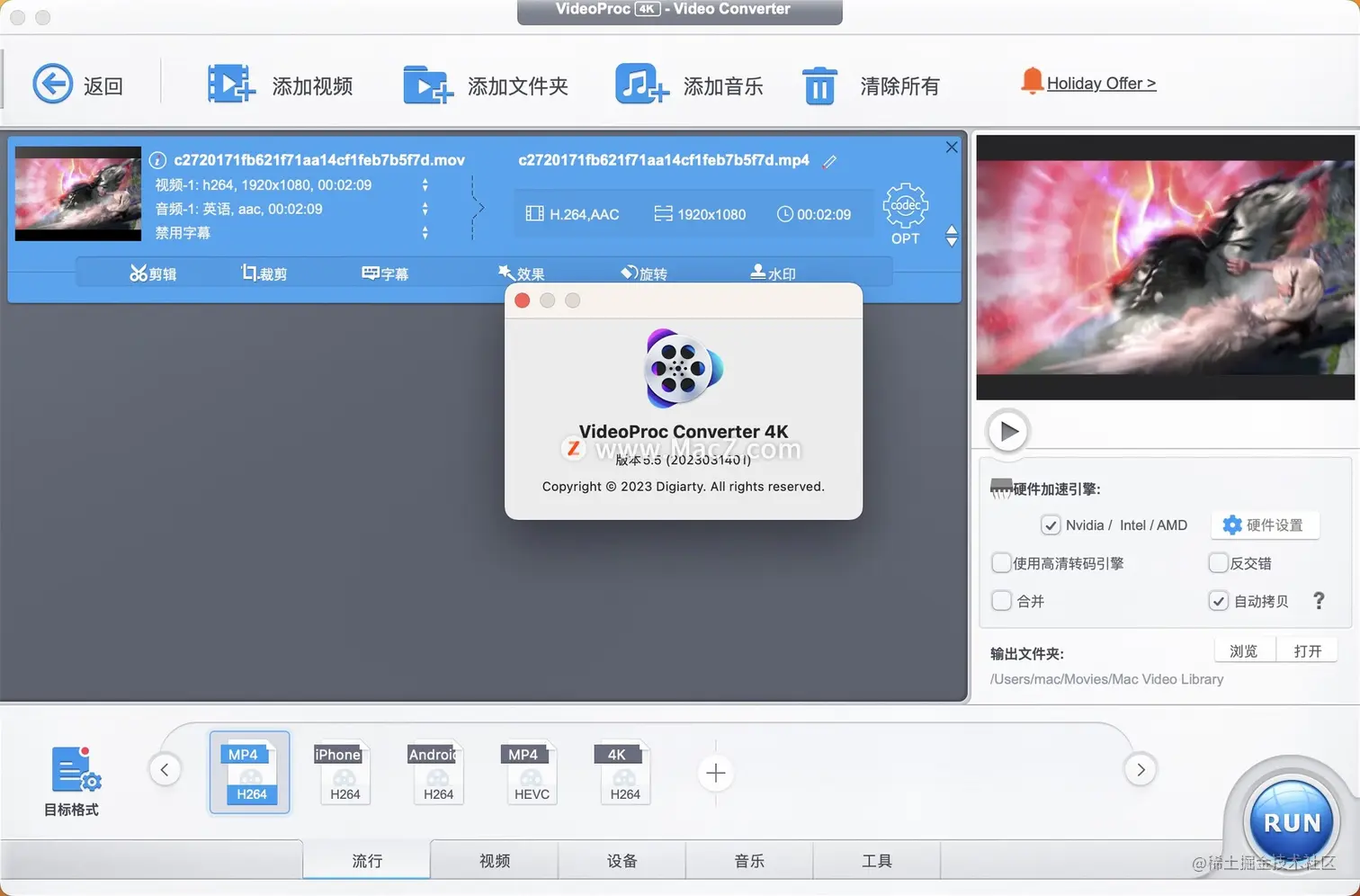This screenshot has height=896, width=1360.
Task: Add a 水印 (Watermark) to the video
Action: (772, 273)
